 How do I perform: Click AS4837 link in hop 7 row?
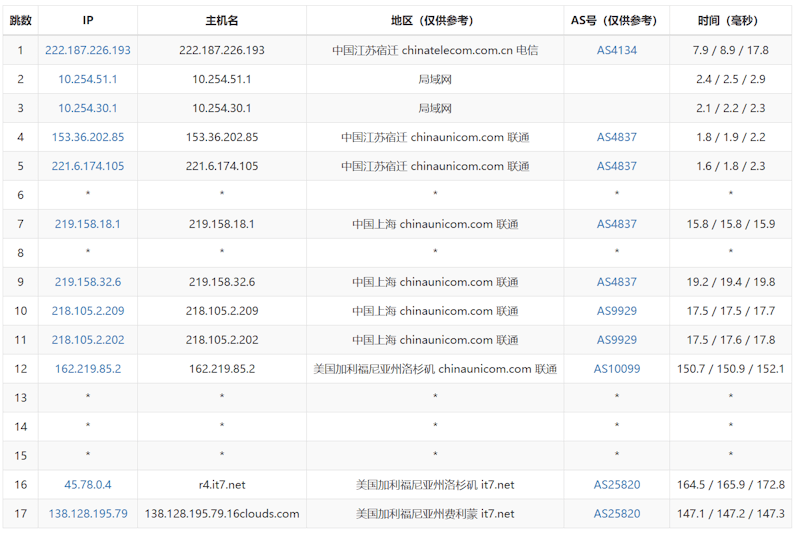click(x=617, y=224)
